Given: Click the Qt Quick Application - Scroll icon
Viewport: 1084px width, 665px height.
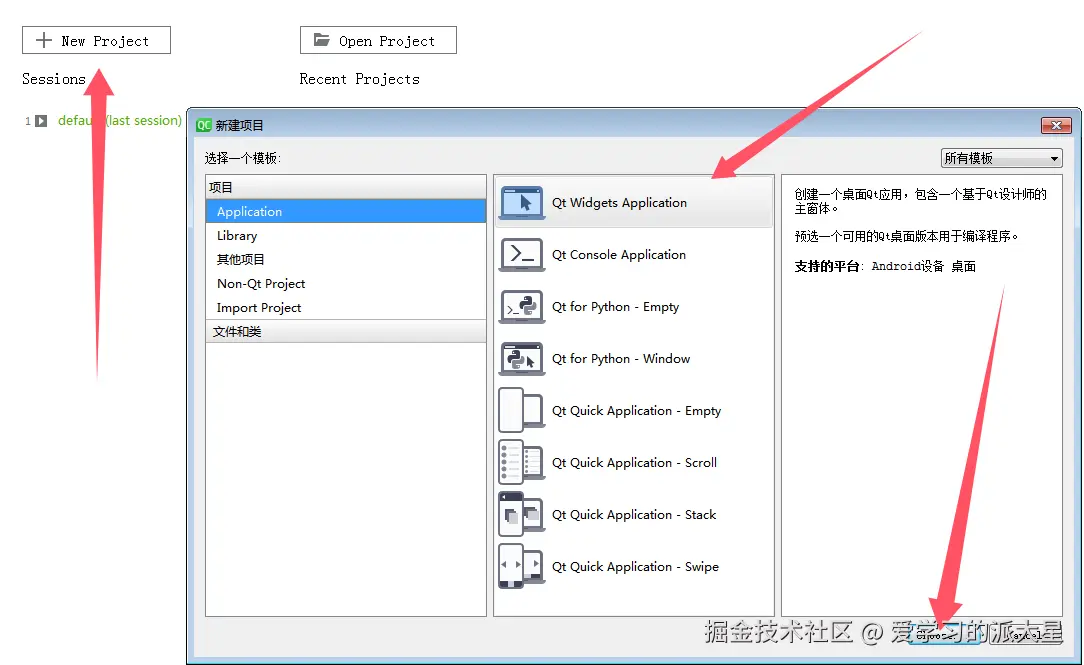Looking at the screenshot, I should point(522,462).
